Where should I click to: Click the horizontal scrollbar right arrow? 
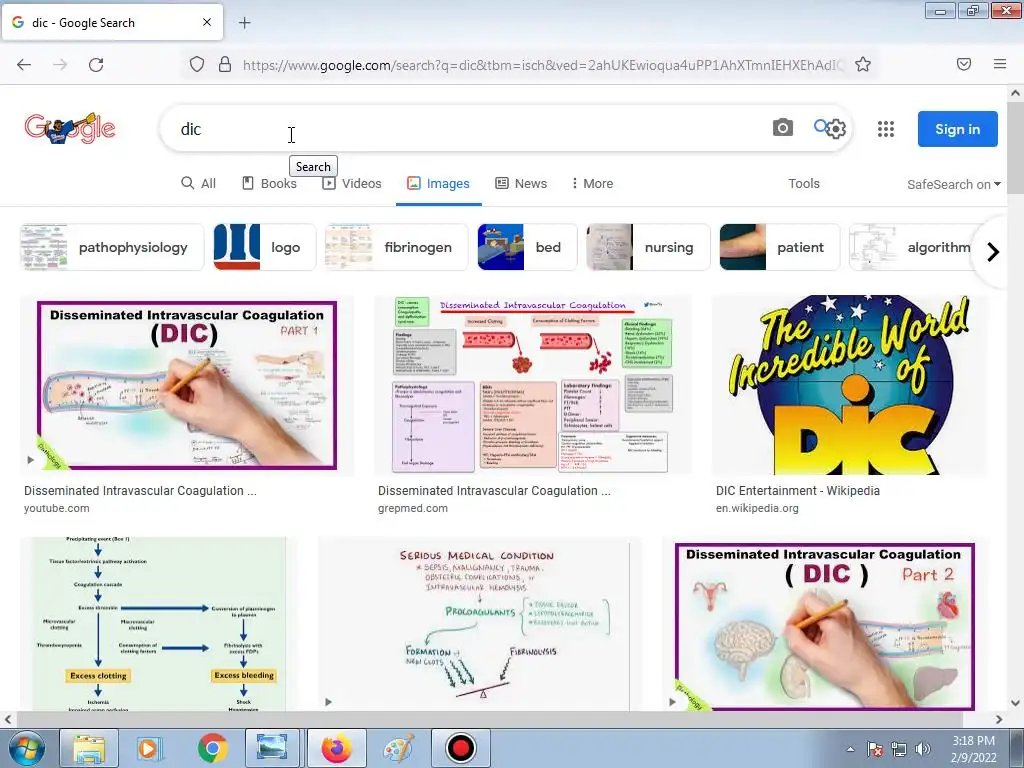click(x=999, y=720)
